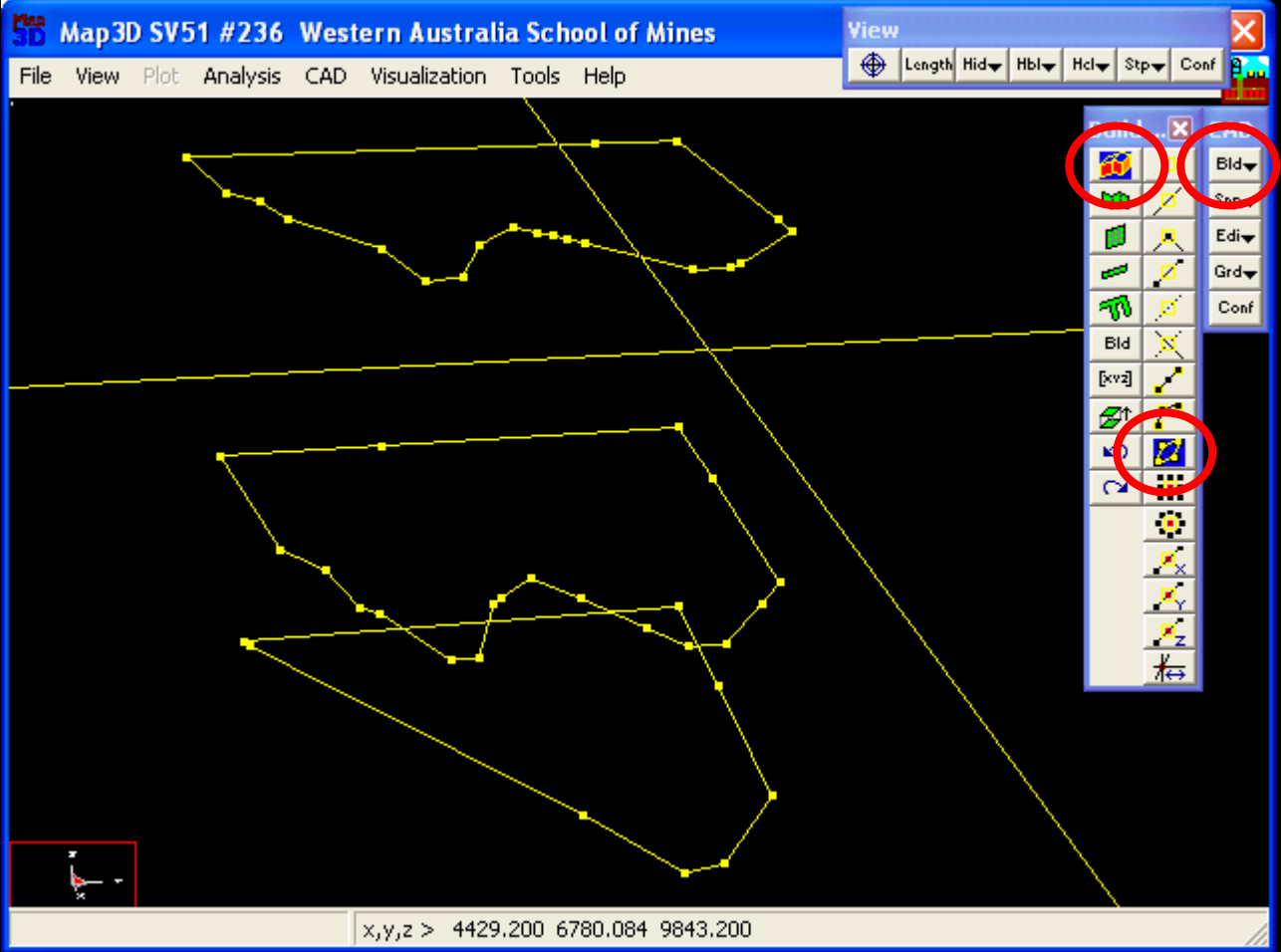Click the axis double-arrow icon at toolbar bottom
This screenshot has height=952, width=1281.
[1168, 667]
